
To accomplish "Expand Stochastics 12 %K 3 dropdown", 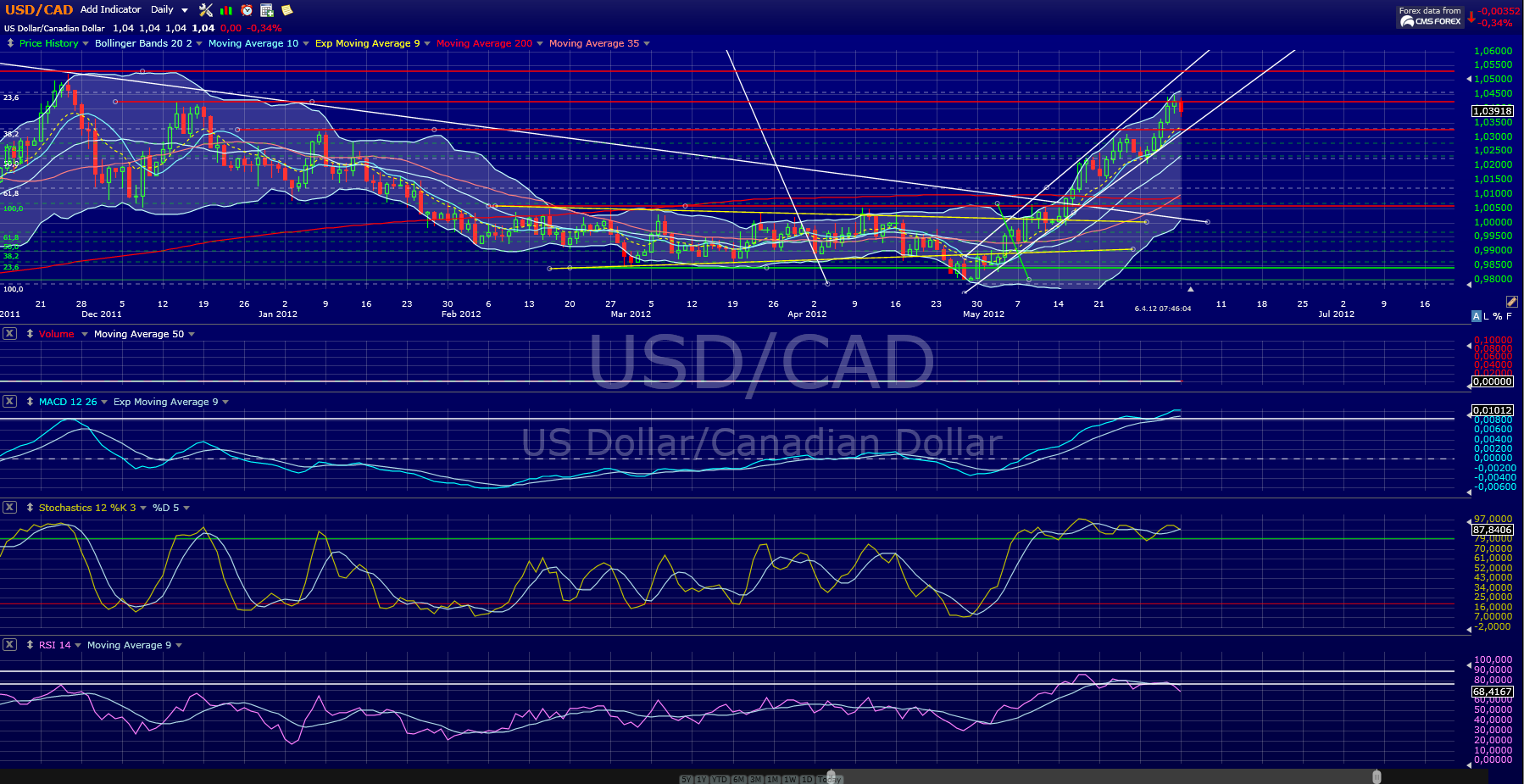I will click(x=143, y=508).
